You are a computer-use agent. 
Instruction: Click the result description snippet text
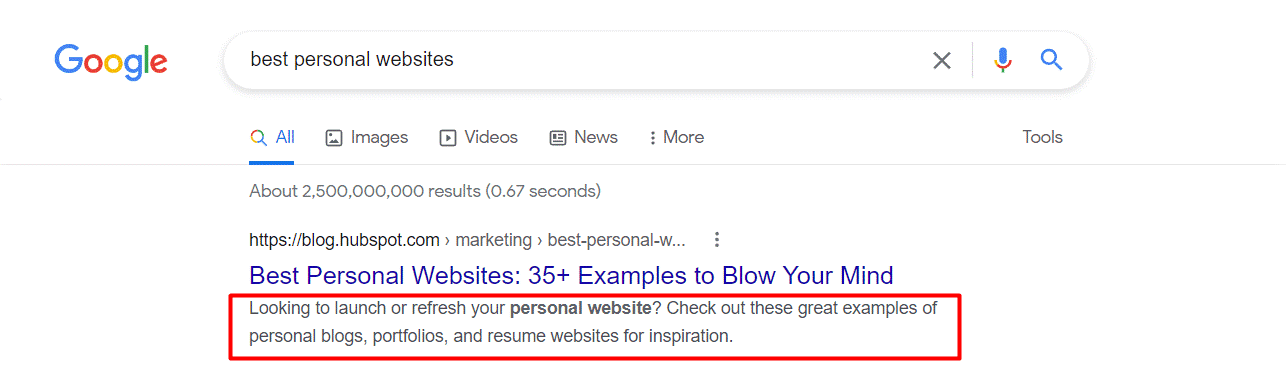coord(593,322)
